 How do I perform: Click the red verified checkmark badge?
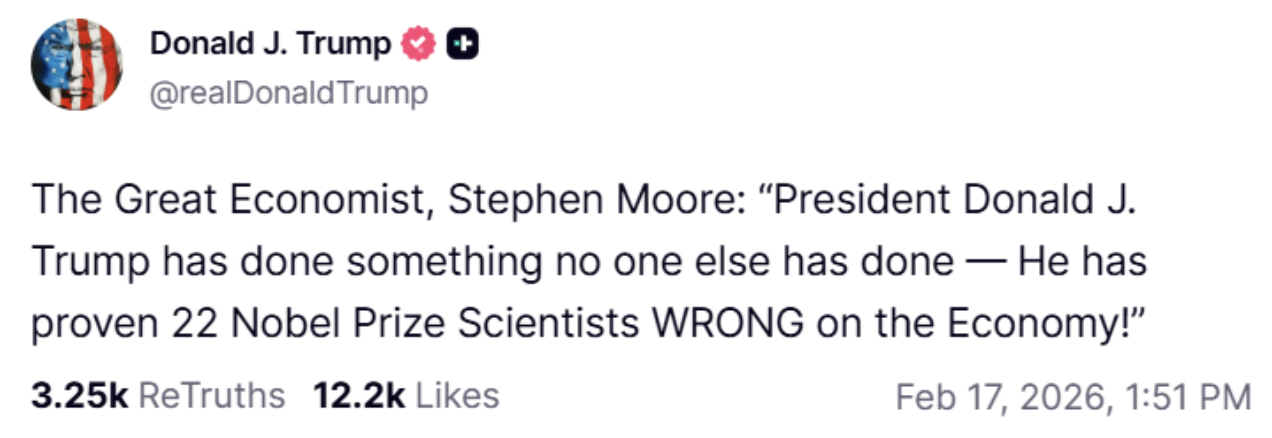[418, 44]
